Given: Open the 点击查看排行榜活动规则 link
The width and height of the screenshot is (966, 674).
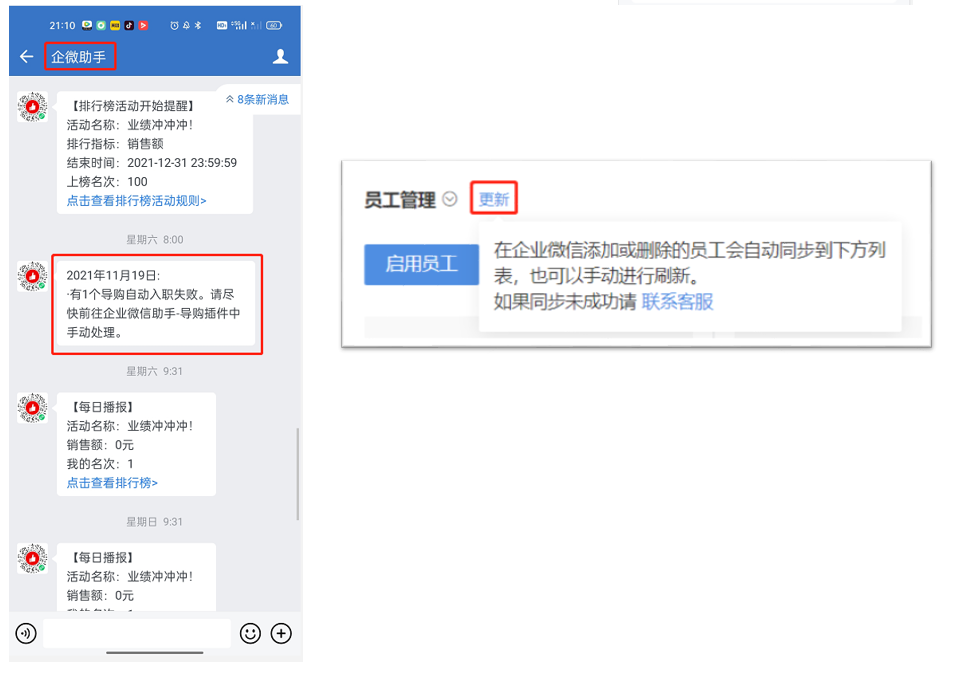Looking at the screenshot, I should pos(136,201).
